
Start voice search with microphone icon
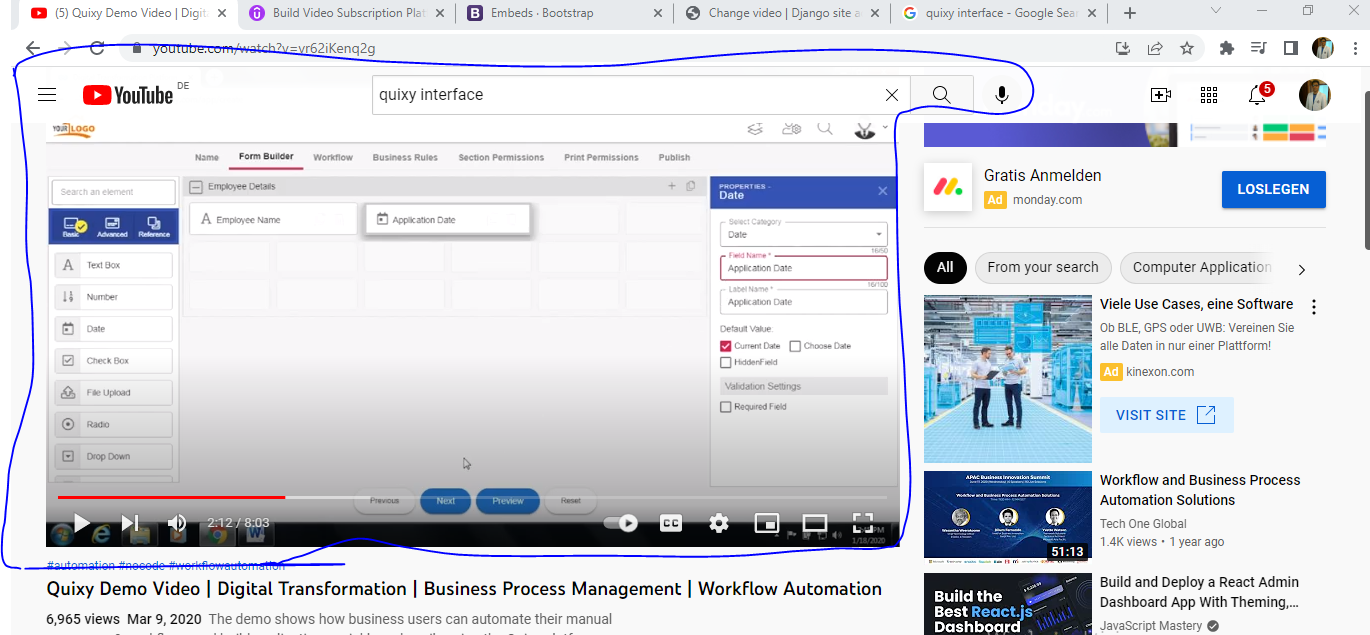1001,95
